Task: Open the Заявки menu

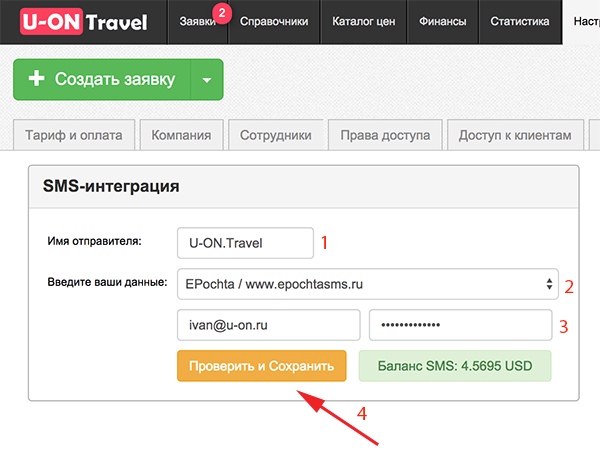Action: coord(197,22)
